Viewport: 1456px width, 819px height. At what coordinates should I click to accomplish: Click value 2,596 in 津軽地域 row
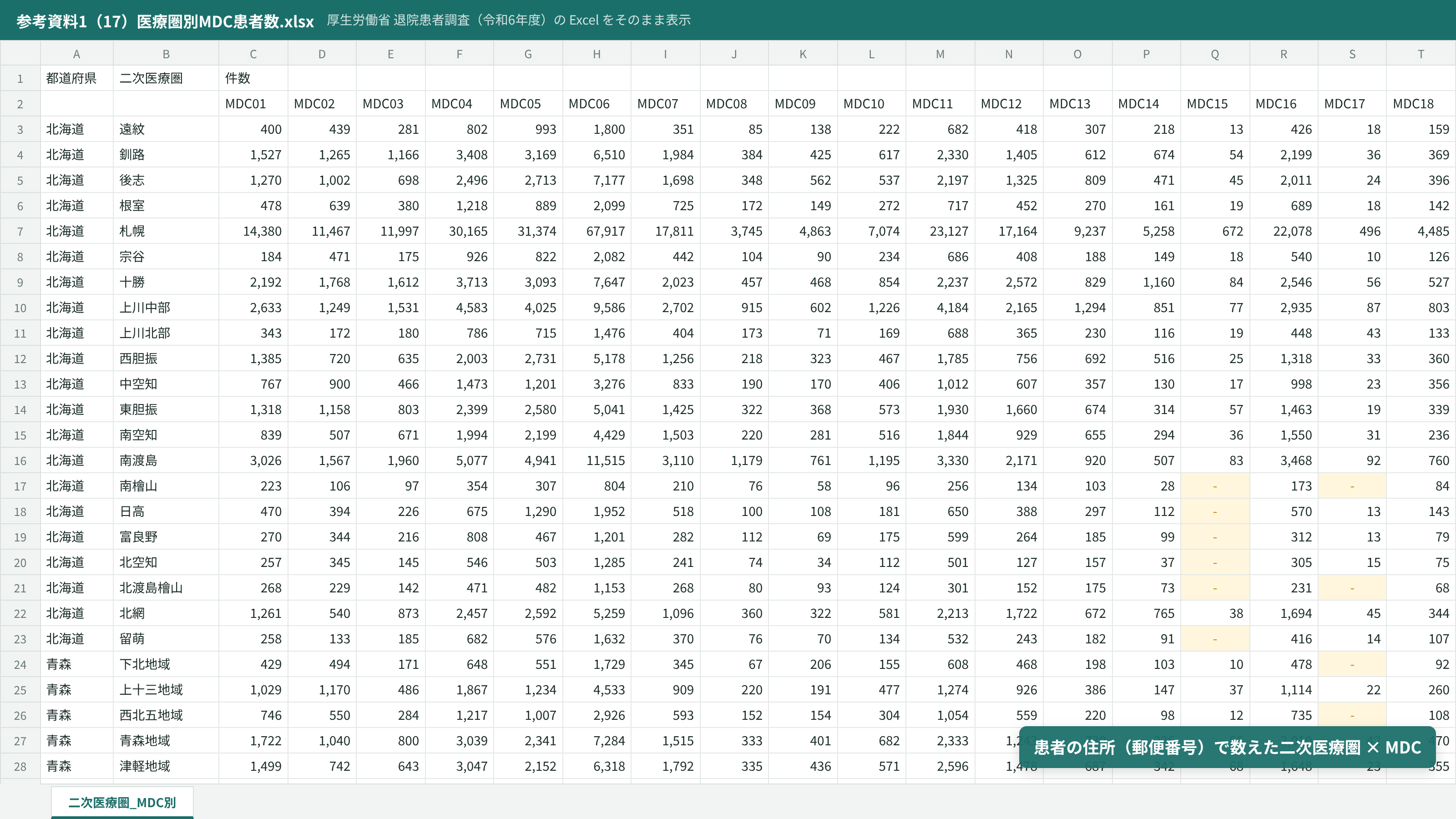(940, 766)
